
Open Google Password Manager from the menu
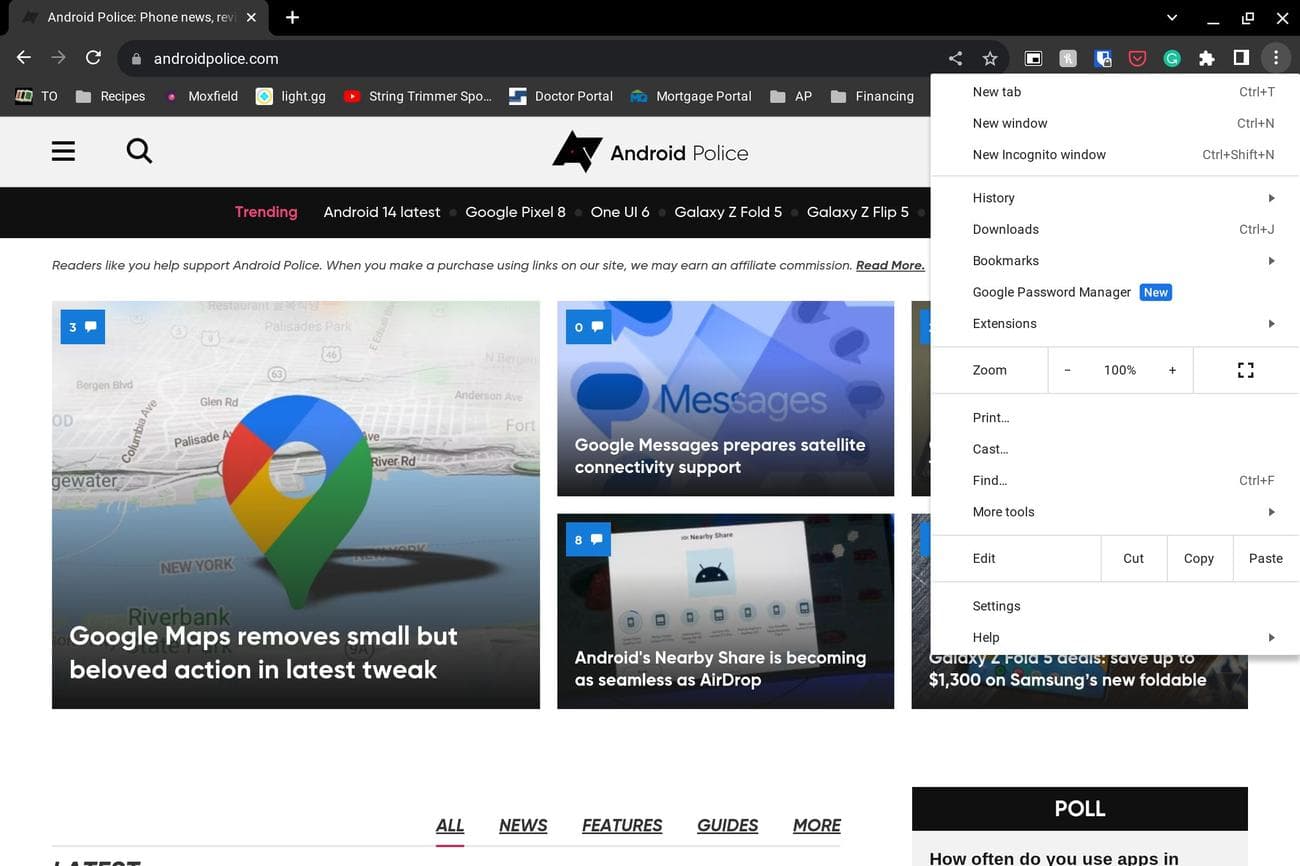point(1051,291)
